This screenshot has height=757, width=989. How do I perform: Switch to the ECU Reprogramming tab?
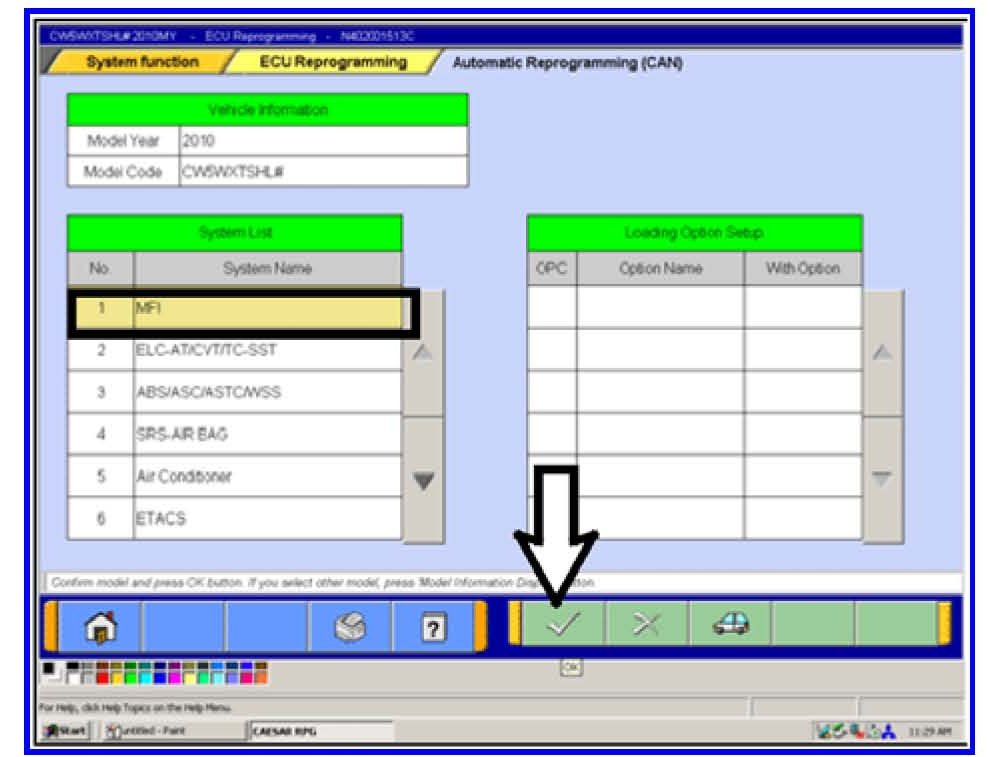pos(332,62)
